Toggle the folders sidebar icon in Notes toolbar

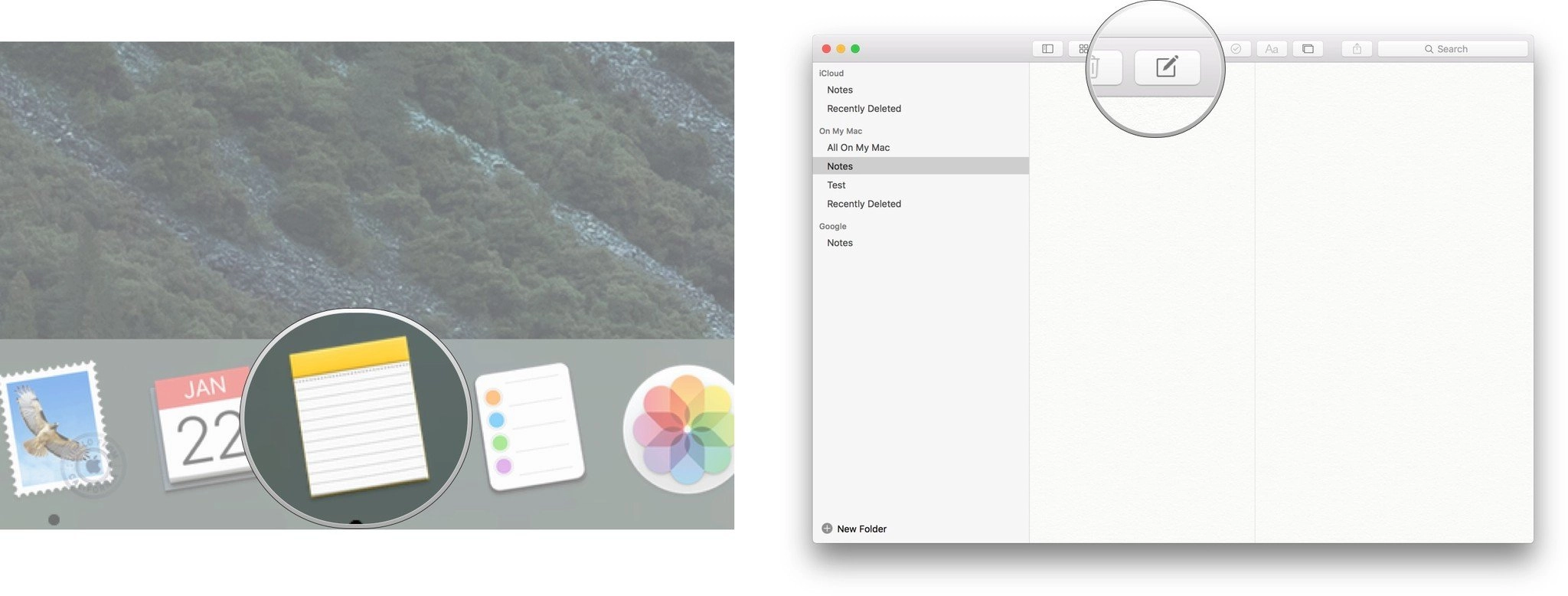[x=1047, y=49]
